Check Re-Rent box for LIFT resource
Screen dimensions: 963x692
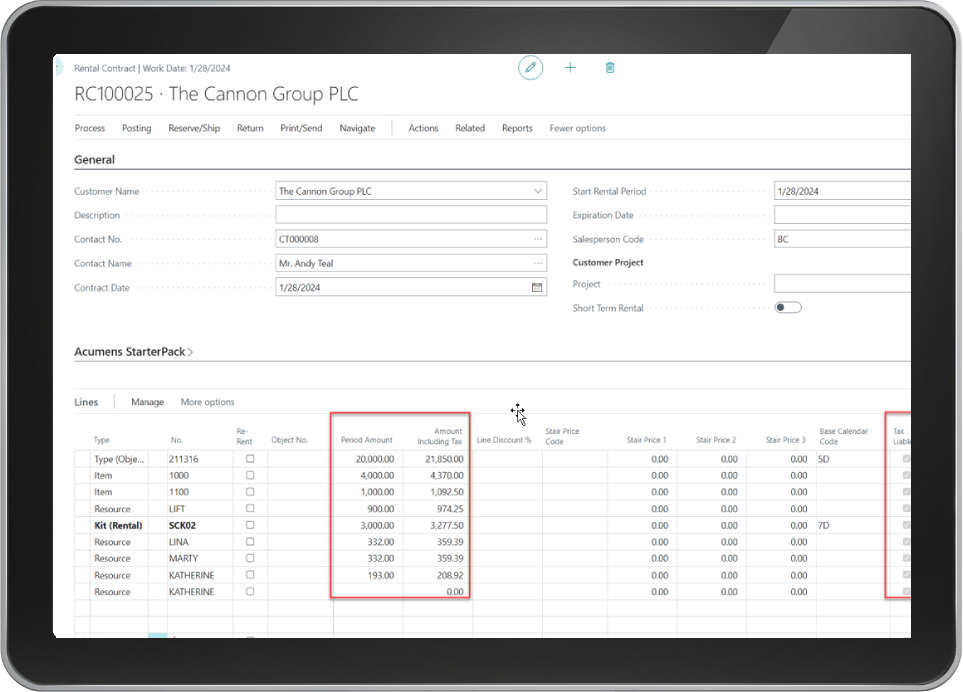(x=250, y=508)
